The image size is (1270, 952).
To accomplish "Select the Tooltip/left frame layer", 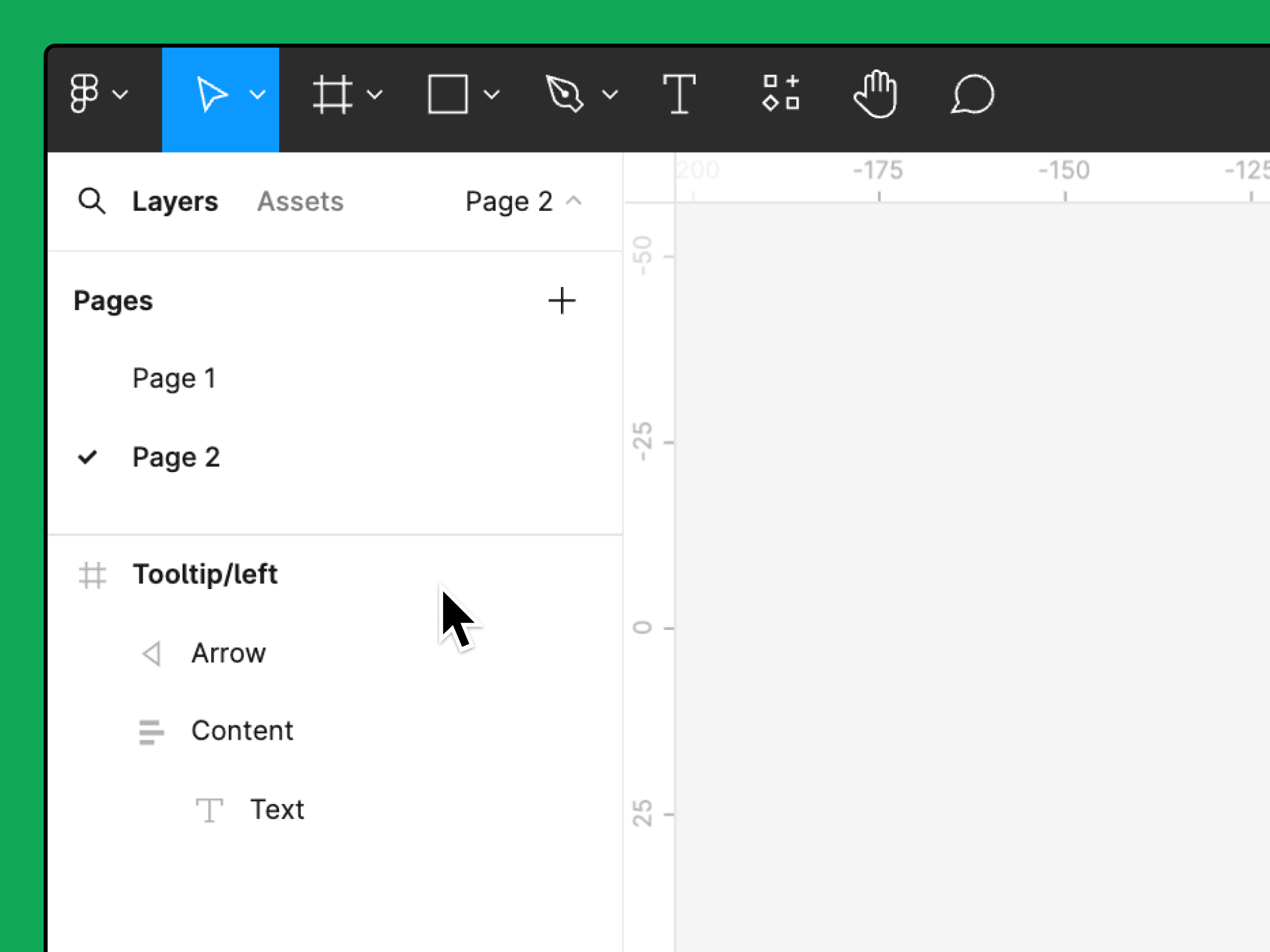I will coord(205,574).
